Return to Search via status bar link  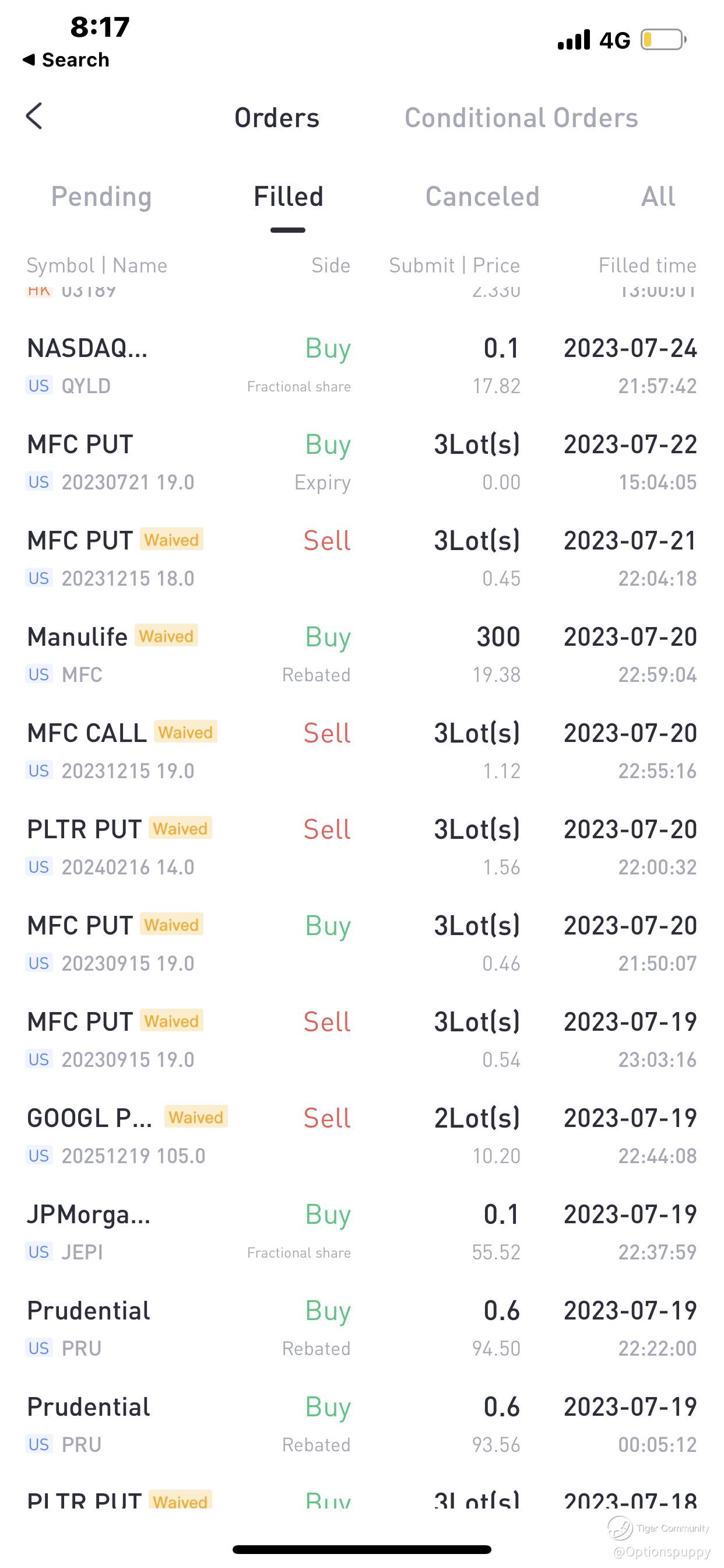pyautogui.click(x=66, y=60)
